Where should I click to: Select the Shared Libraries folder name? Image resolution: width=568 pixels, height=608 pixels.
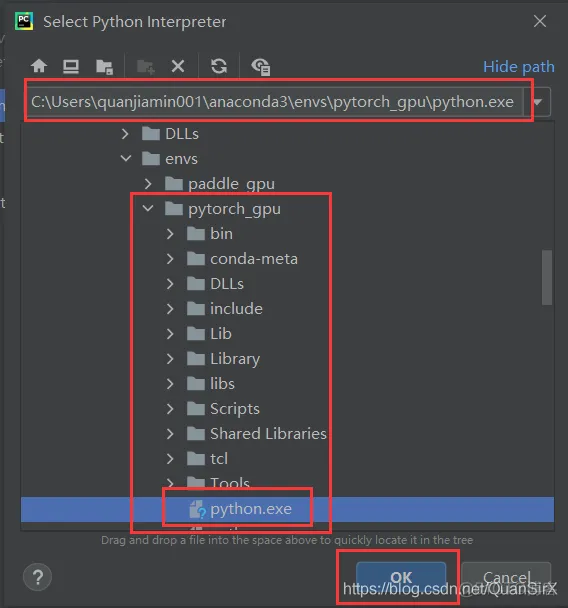point(268,434)
